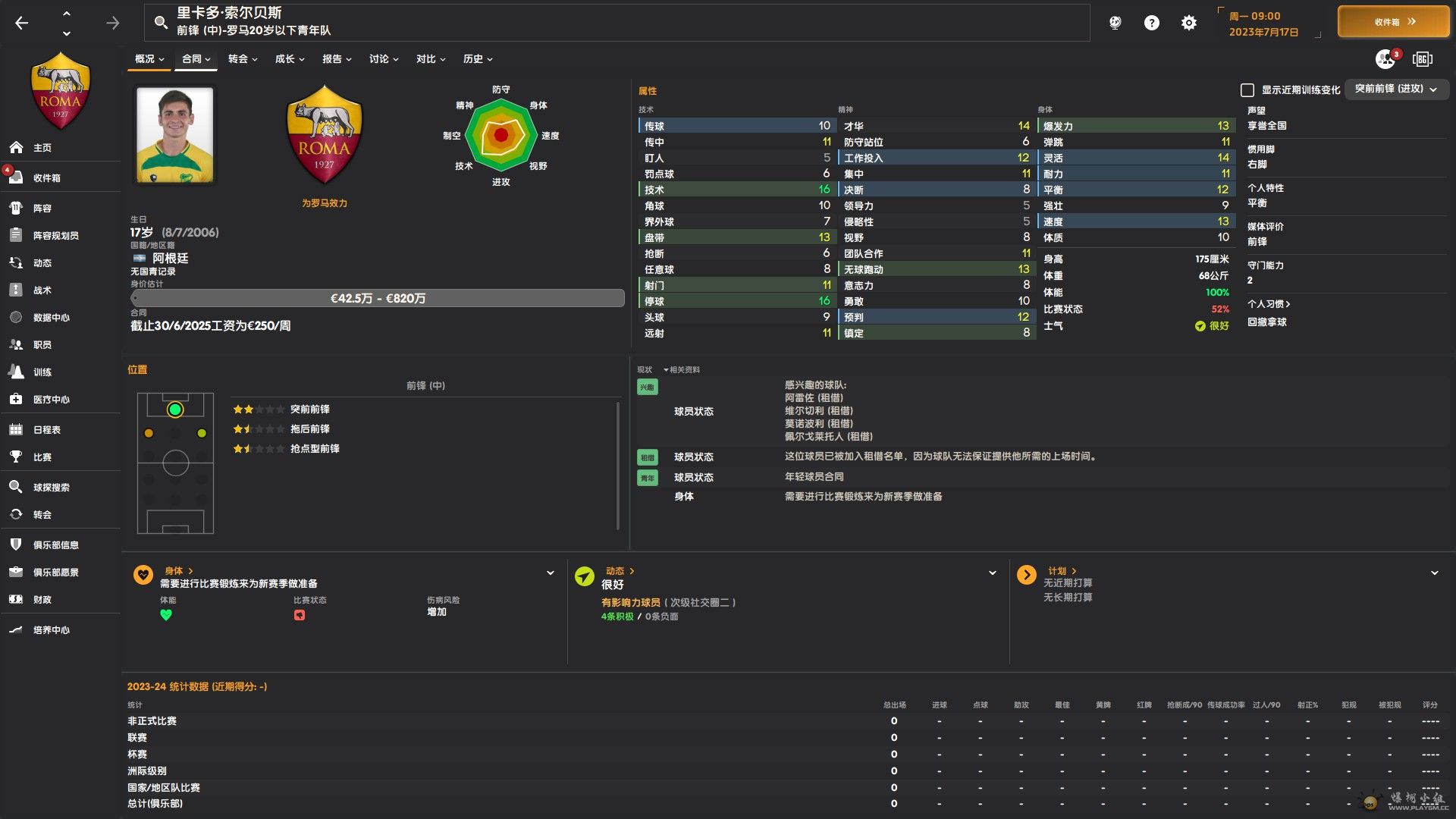Viewport: 1456px width, 819px height.
Task: Click the up chevron near back arrow
Action: (67, 14)
